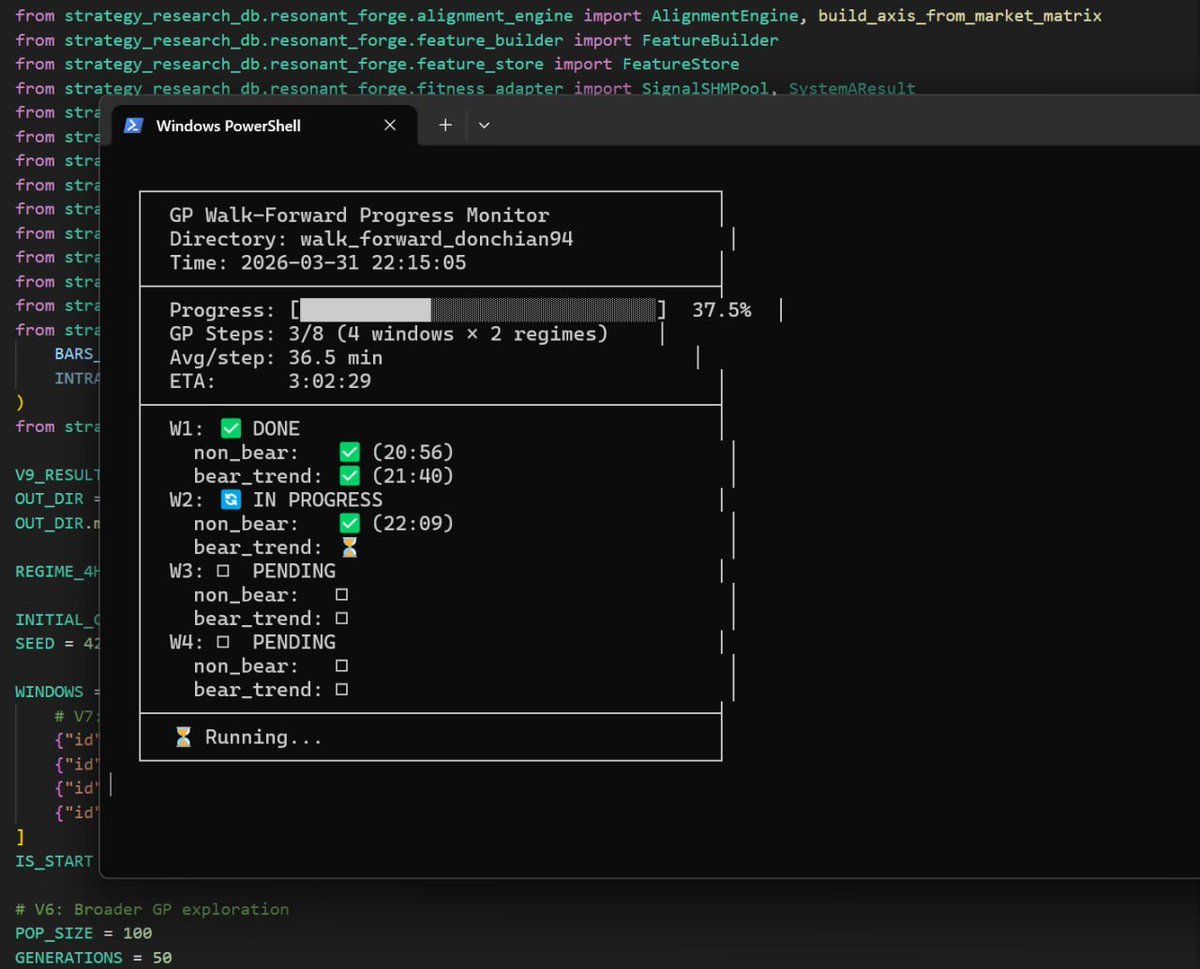
Task: Click W1 non_bear checkmark (20:56)
Action: (349, 452)
